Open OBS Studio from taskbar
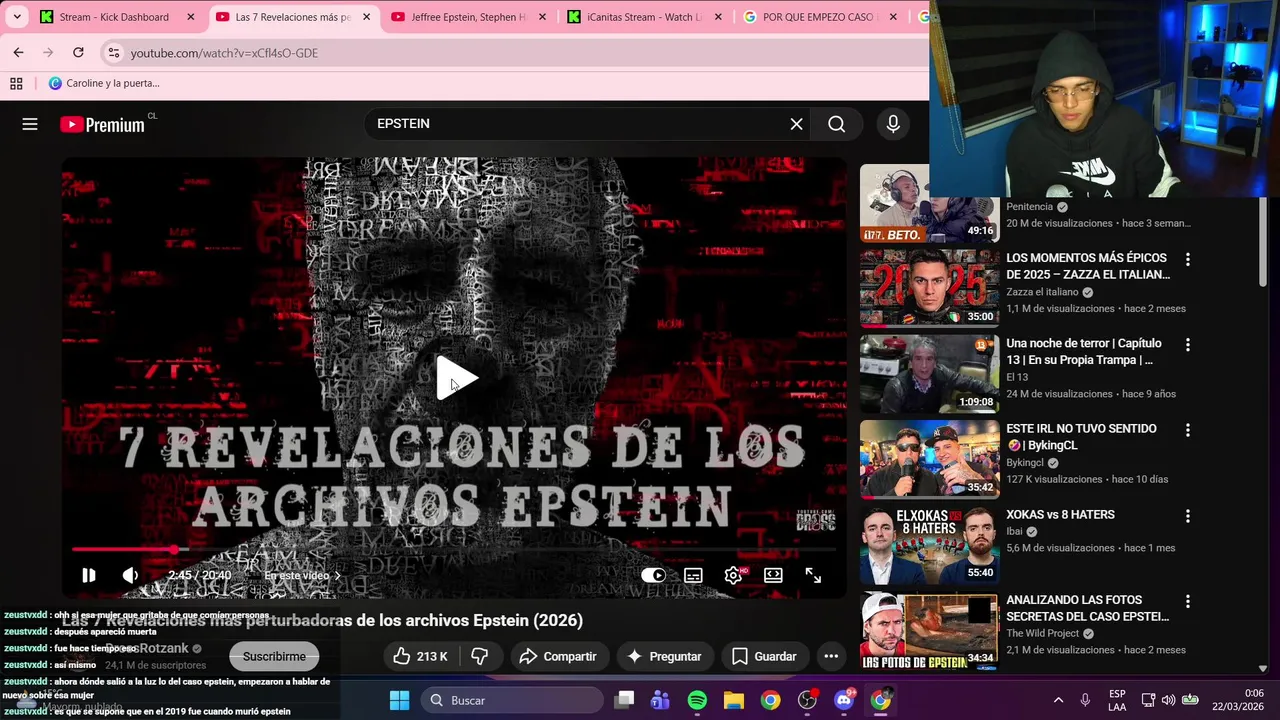This screenshot has height=720, width=1280. [807, 700]
